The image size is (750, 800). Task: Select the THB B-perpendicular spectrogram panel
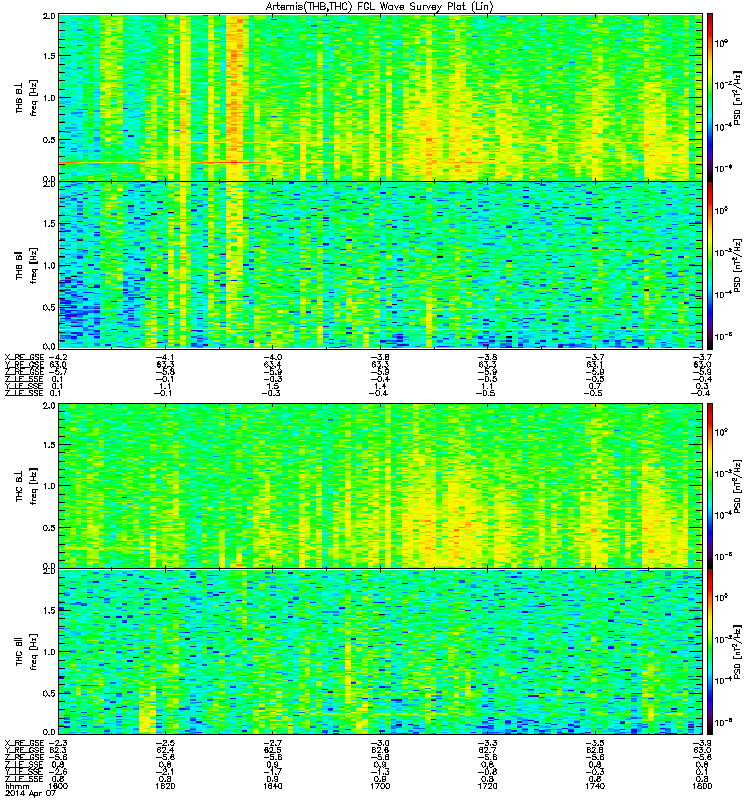point(381,97)
